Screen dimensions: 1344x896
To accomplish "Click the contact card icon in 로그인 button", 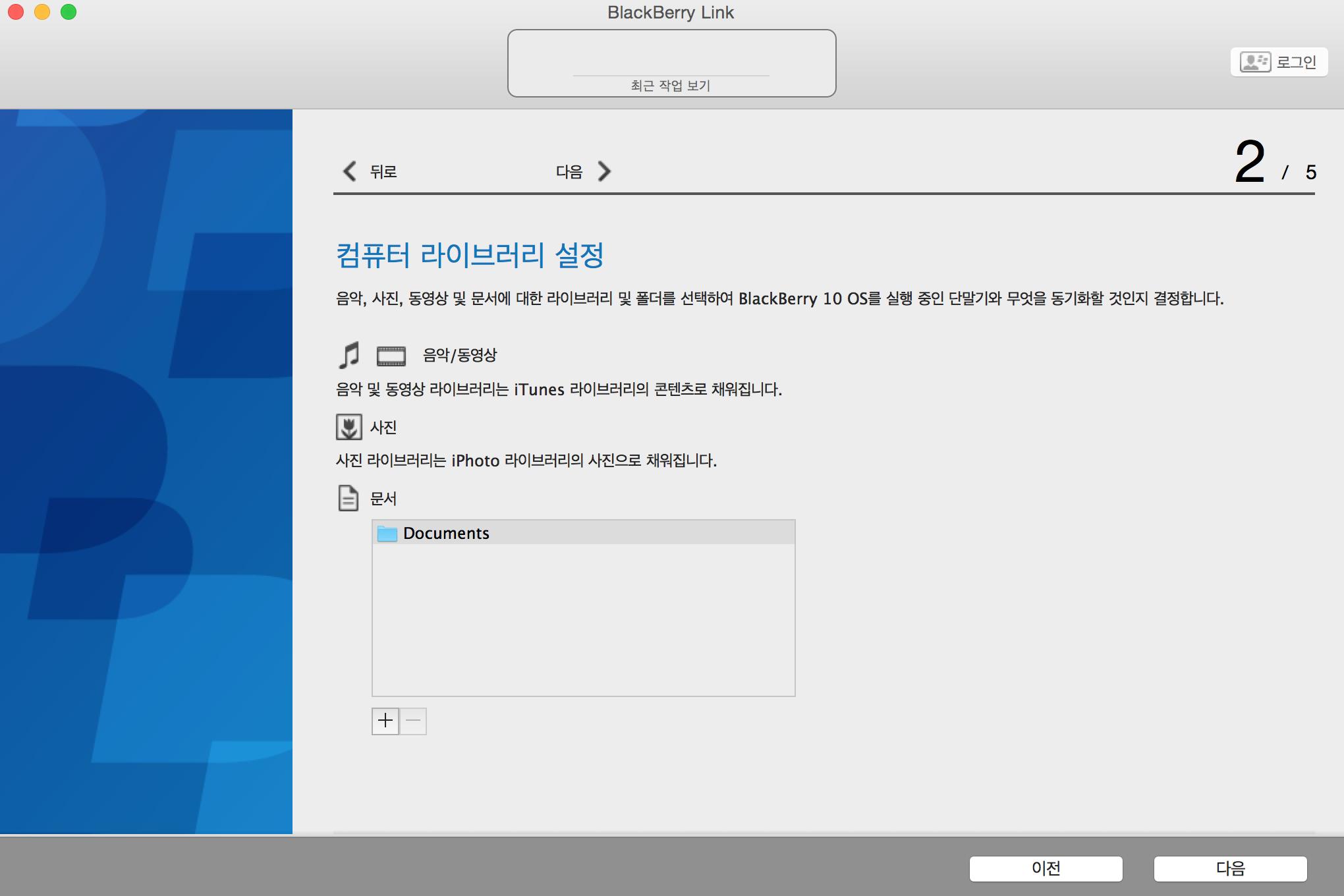I will tap(1255, 62).
